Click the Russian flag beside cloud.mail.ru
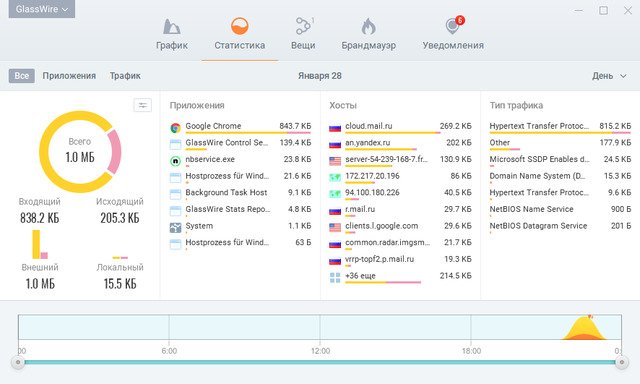The image size is (640, 384). 335,128
